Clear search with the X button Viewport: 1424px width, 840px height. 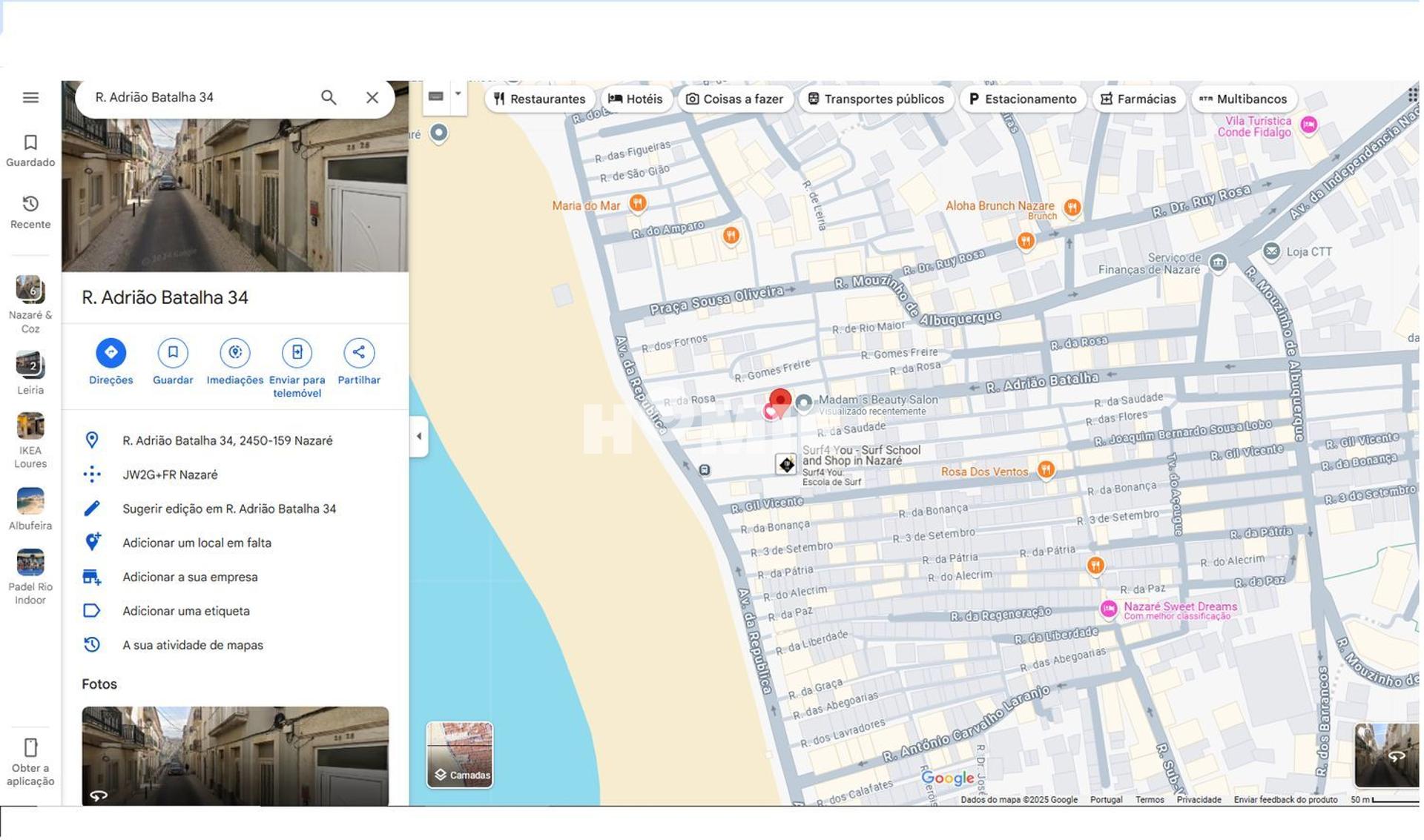(x=372, y=98)
